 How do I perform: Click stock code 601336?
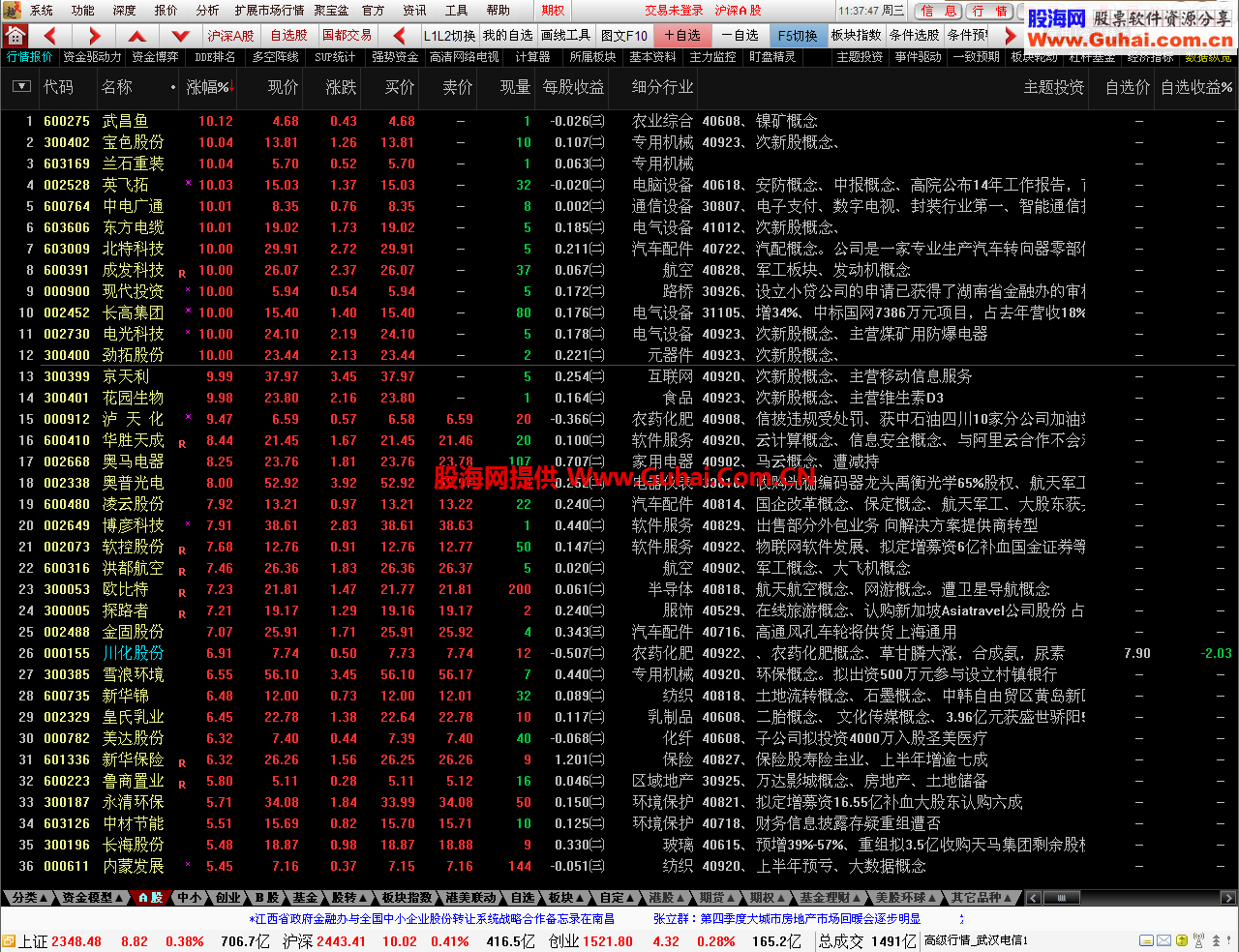click(67, 759)
